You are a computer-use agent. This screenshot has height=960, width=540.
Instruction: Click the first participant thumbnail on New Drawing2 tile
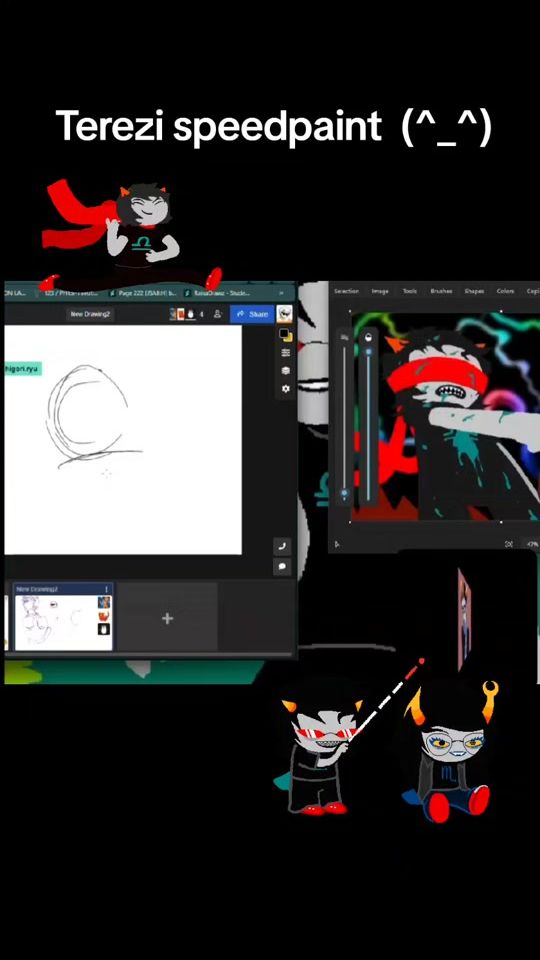coord(104,602)
